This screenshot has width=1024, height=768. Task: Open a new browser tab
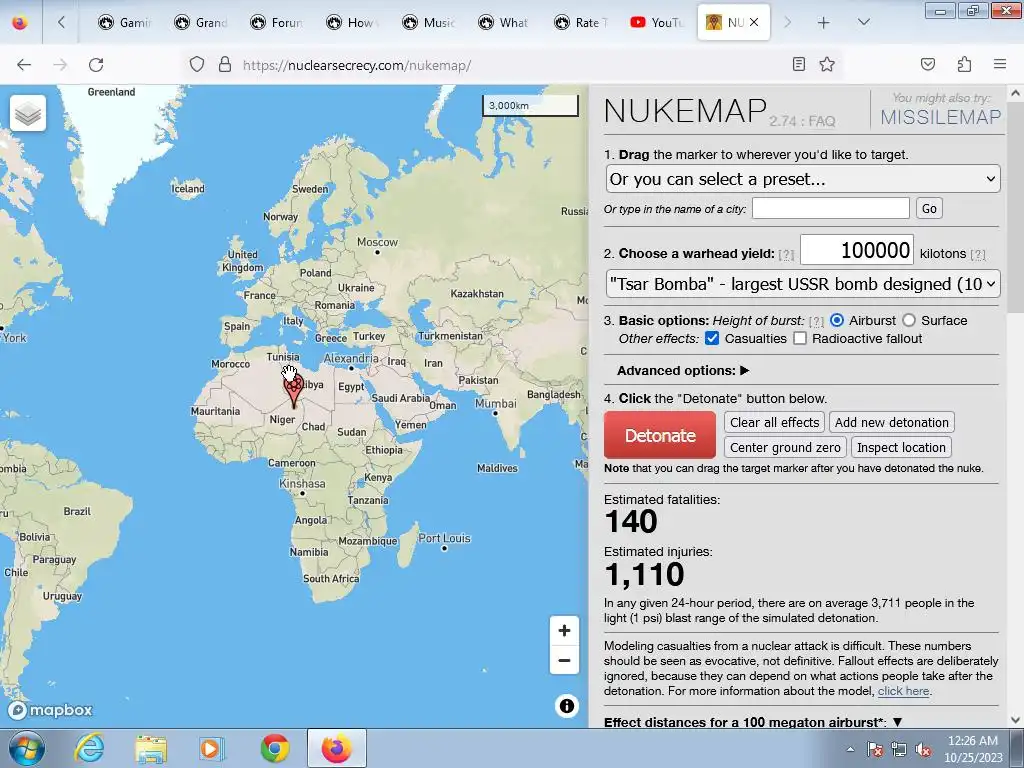824,23
